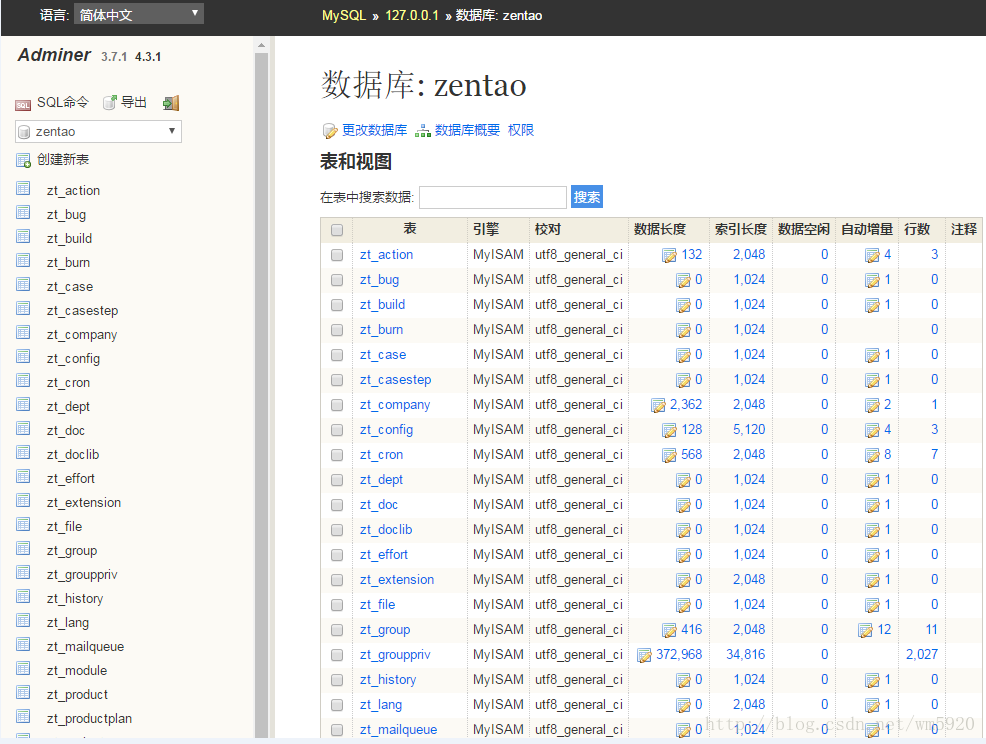Click the sidebar scrollbar up arrow

coord(262,45)
